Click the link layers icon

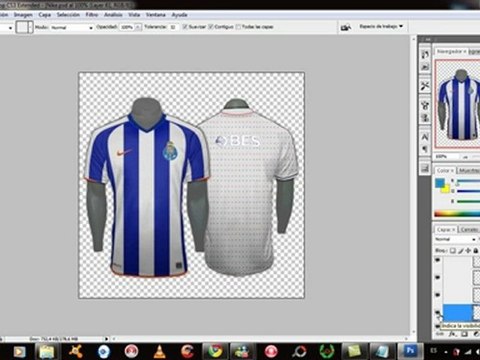(x=440, y=334)
